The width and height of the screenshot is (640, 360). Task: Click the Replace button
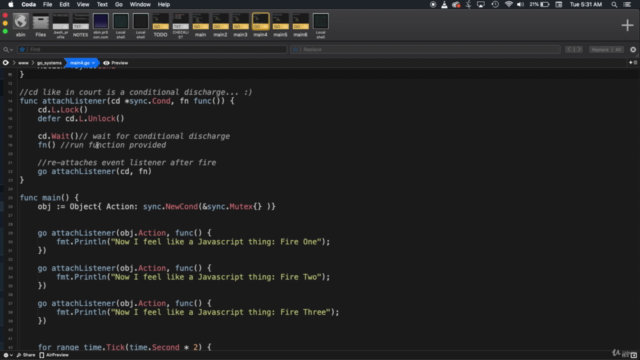600,49
